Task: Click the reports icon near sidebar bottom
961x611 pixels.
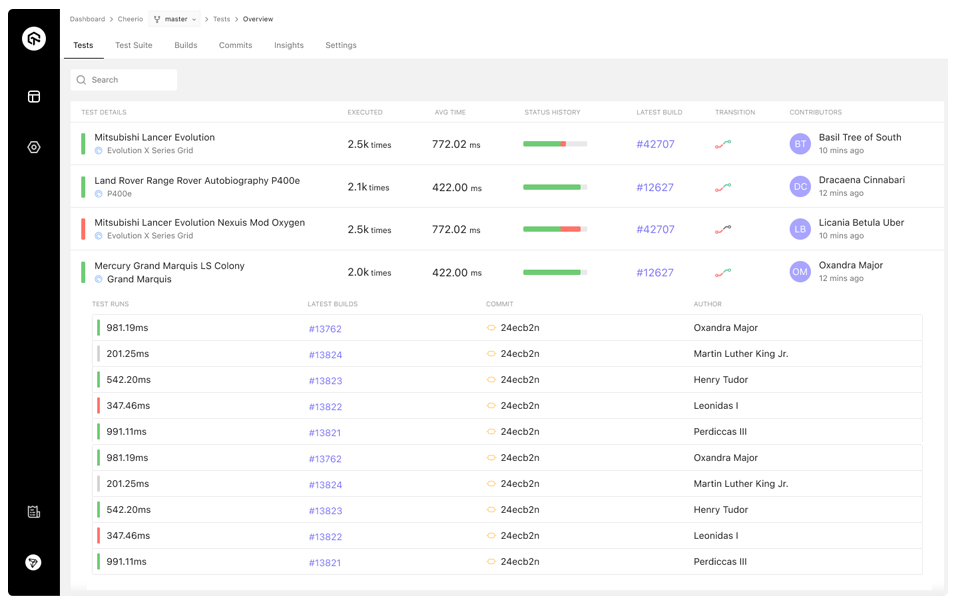Action: coord(33,511)
